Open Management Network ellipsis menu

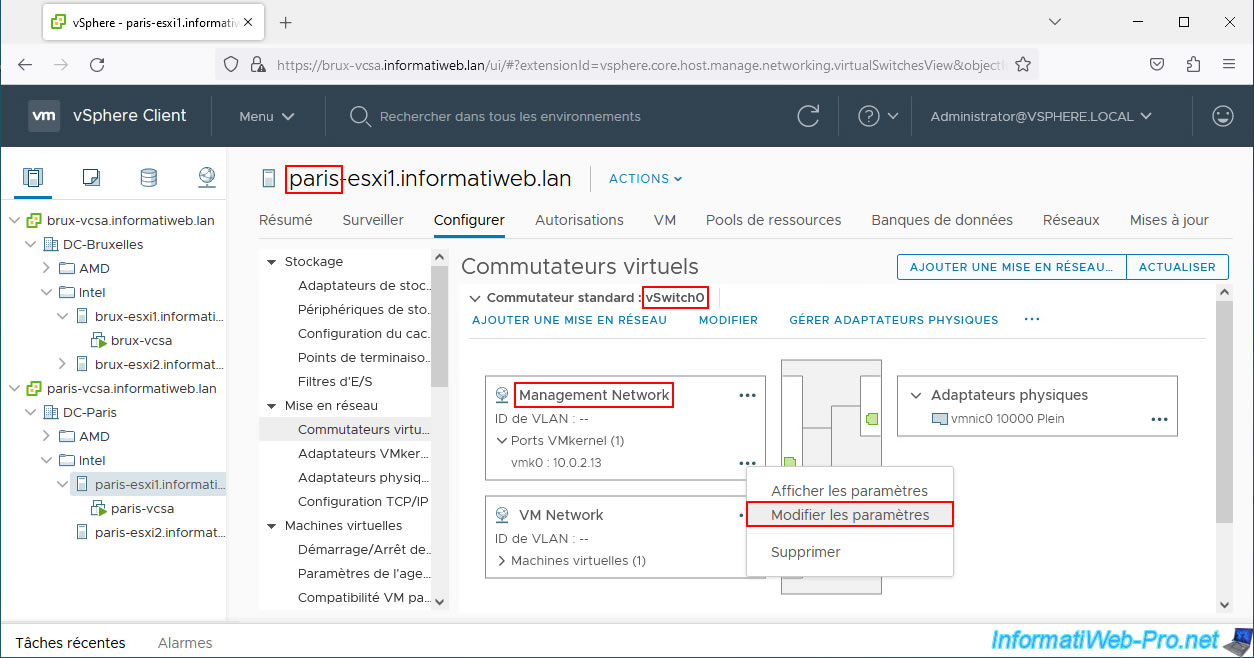click(x=747, y=395)
